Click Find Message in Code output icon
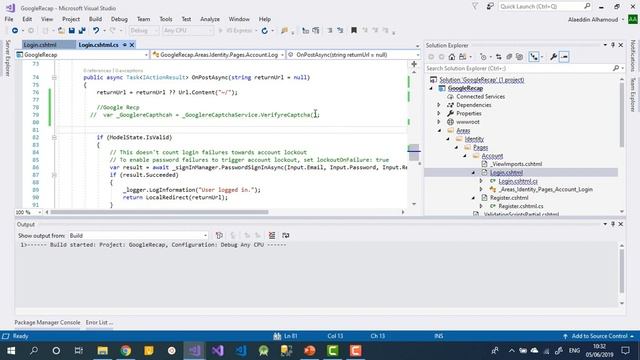This screenshot has height=360, width=640. click(219, 236)
